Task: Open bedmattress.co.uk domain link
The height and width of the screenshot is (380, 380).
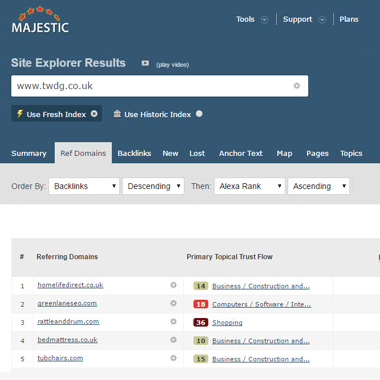Action: pyautogui.click(x=67, y=340)
